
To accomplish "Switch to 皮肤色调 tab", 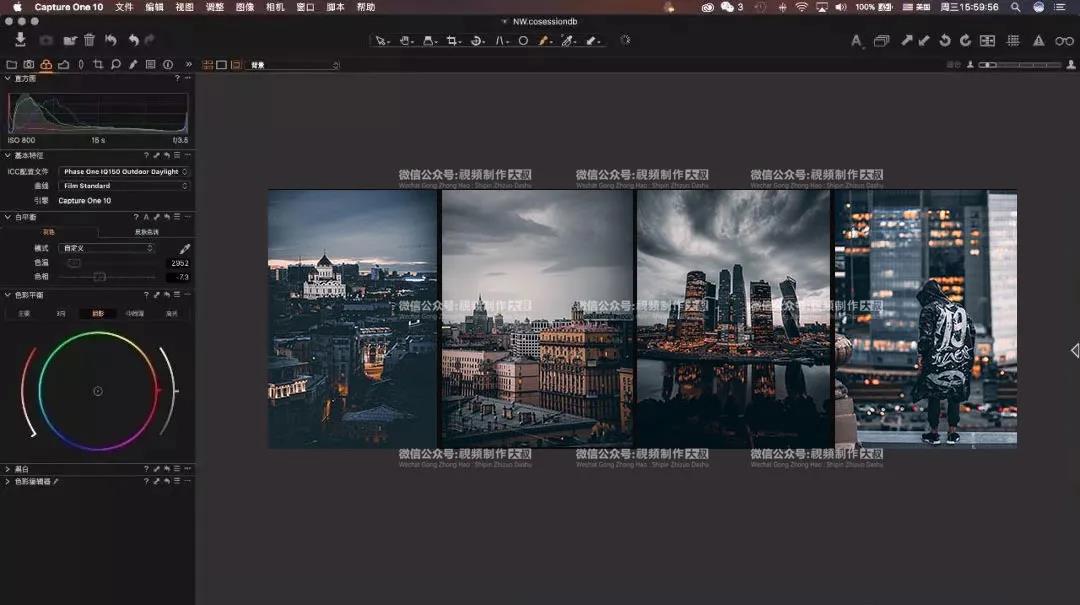I will pos(147,232).
